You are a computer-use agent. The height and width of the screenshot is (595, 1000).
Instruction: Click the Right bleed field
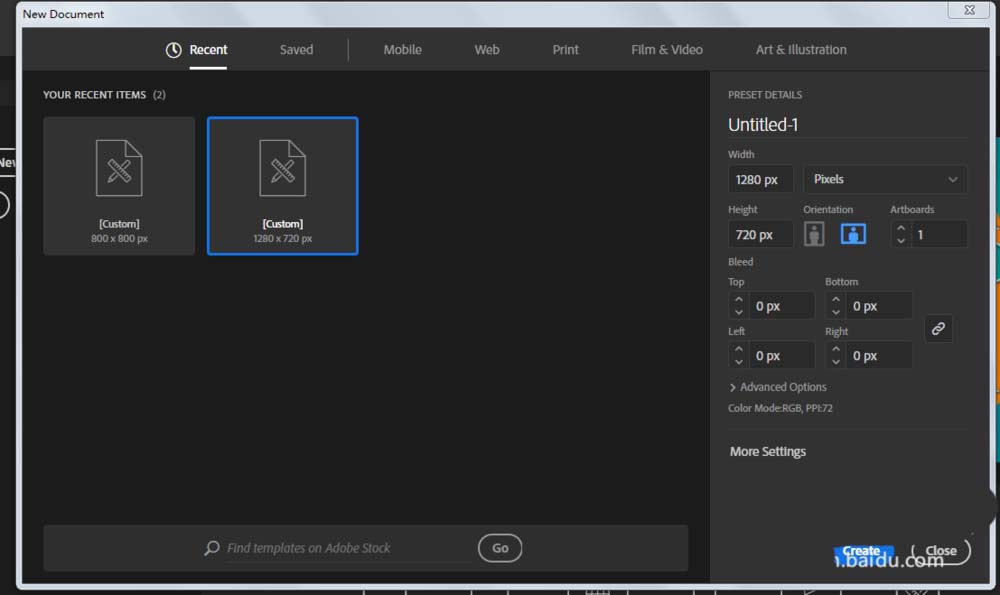click(879, 355)
